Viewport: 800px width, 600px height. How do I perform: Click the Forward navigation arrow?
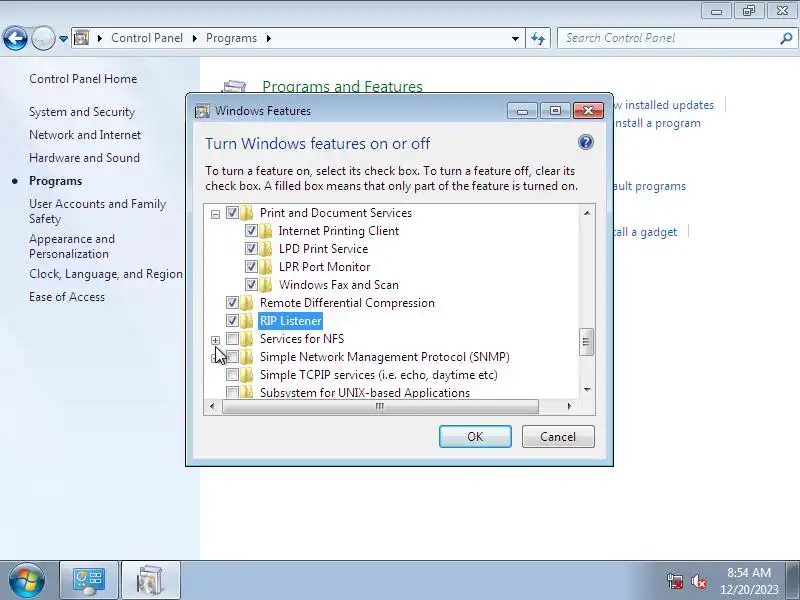[x=43, y=38]
